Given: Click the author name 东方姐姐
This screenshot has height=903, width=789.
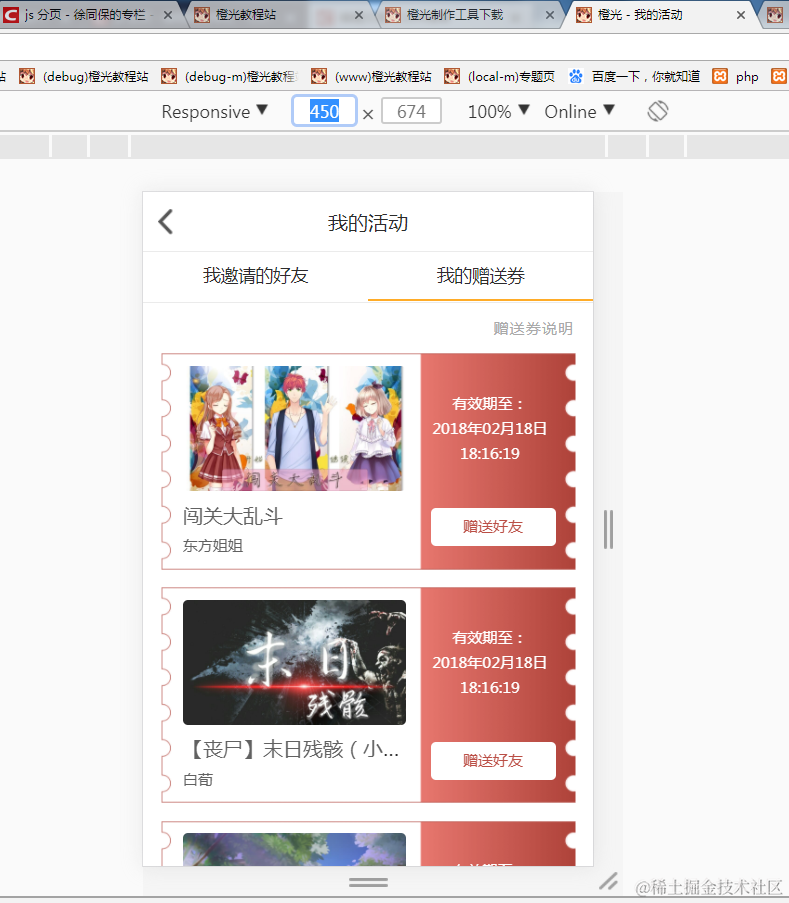Looking at the screenshot, I should click(x=213, y=545).
